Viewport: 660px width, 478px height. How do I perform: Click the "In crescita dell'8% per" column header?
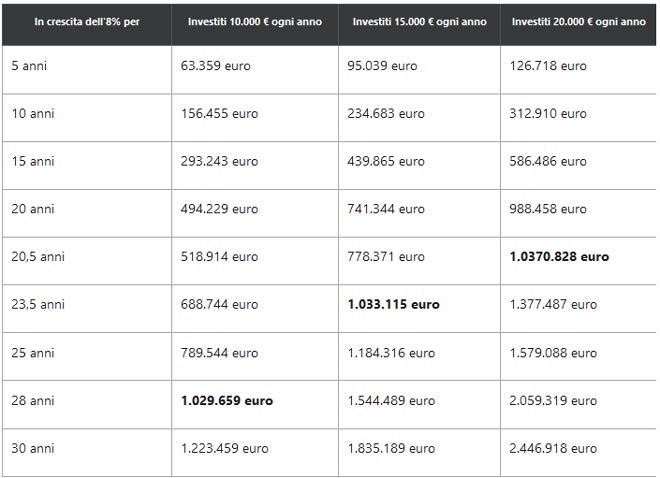point(86,22)
